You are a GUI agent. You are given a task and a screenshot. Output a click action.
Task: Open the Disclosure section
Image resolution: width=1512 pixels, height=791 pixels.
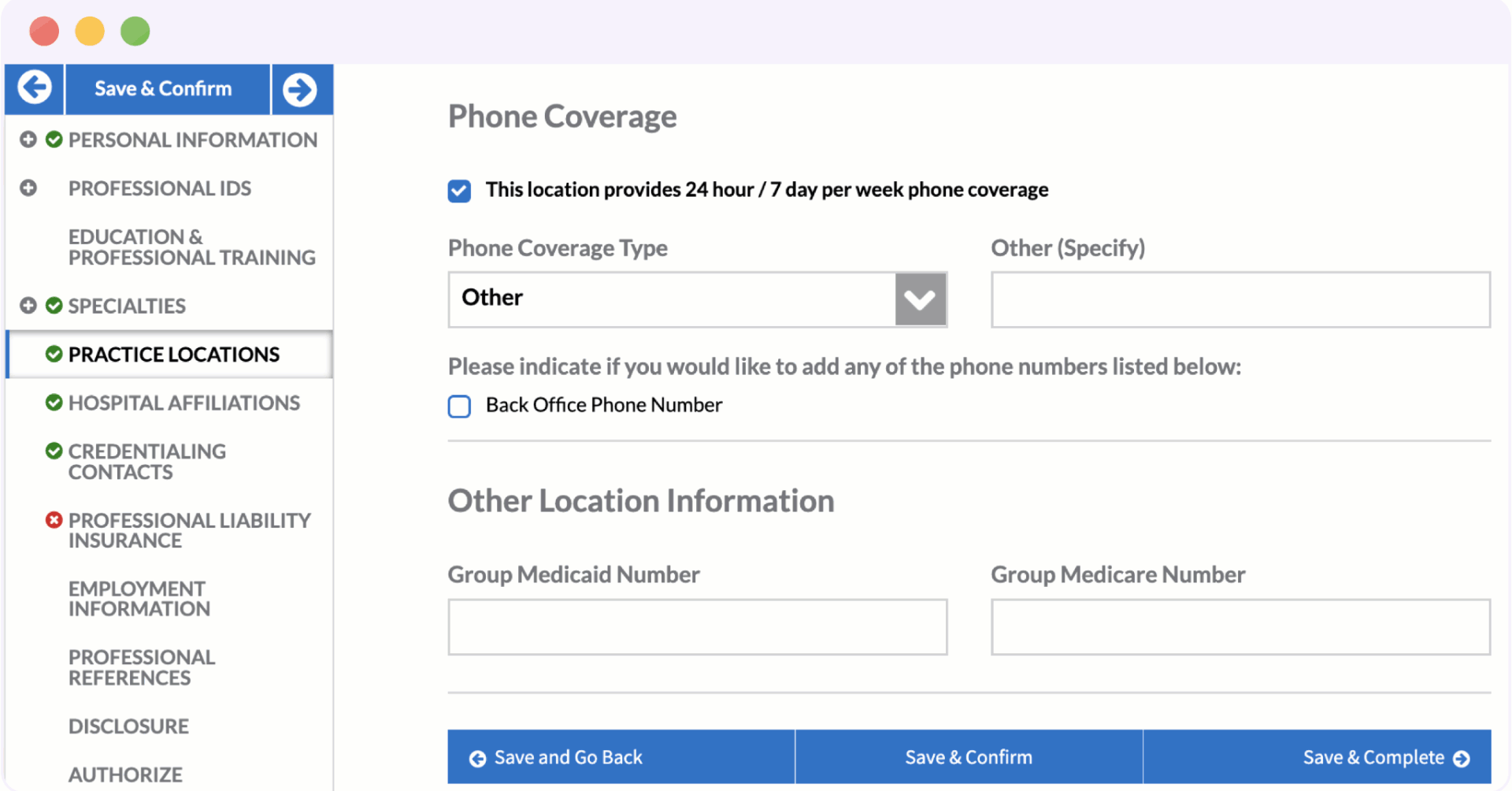point(128,726)
